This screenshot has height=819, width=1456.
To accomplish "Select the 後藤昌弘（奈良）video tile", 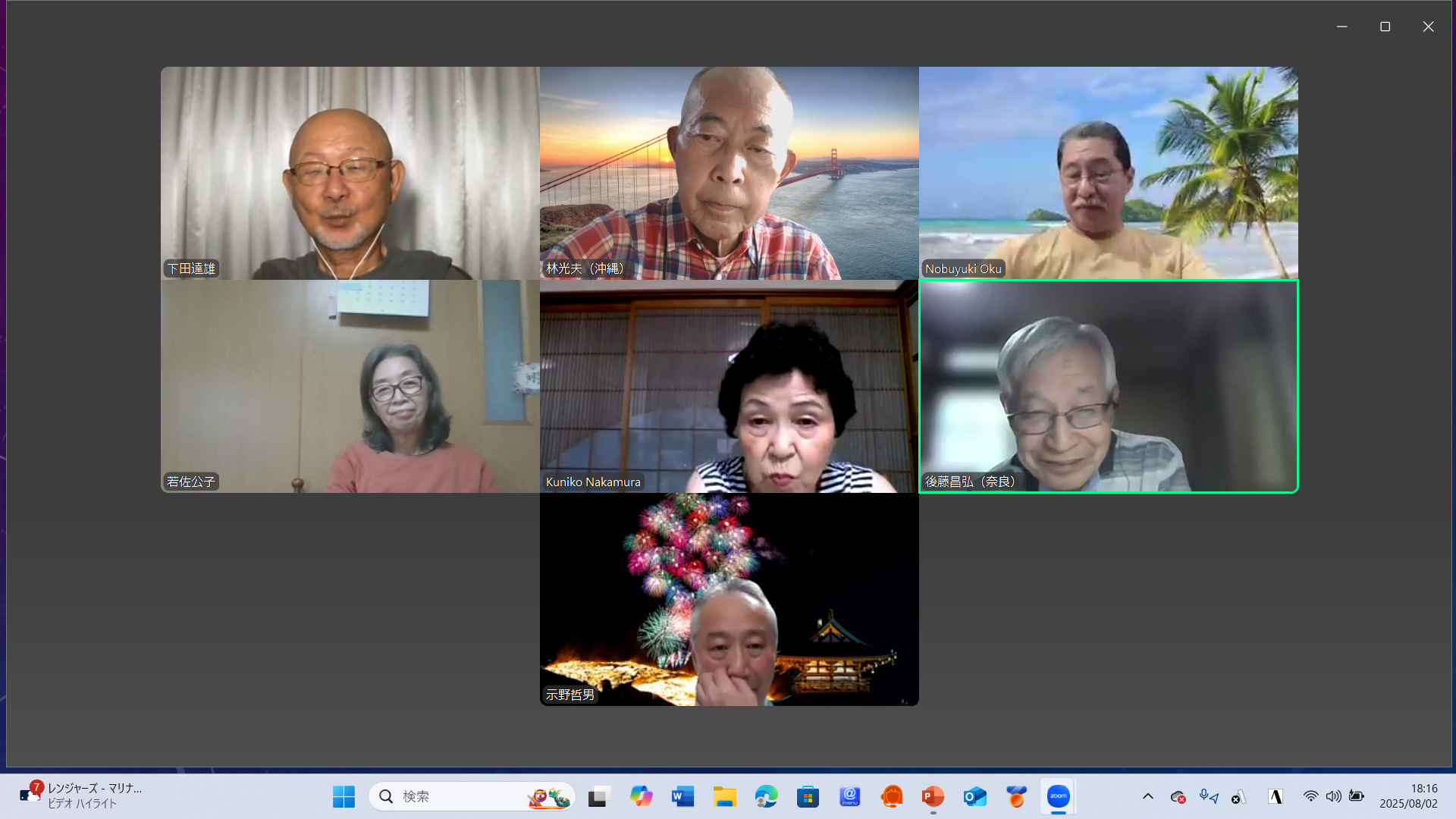I will [1109, 386].
